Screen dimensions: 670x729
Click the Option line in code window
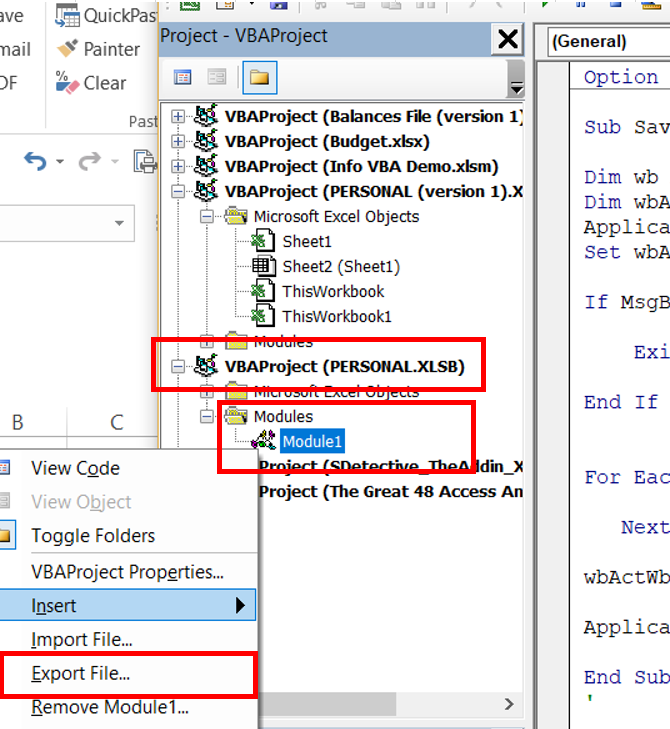[621, 77]
